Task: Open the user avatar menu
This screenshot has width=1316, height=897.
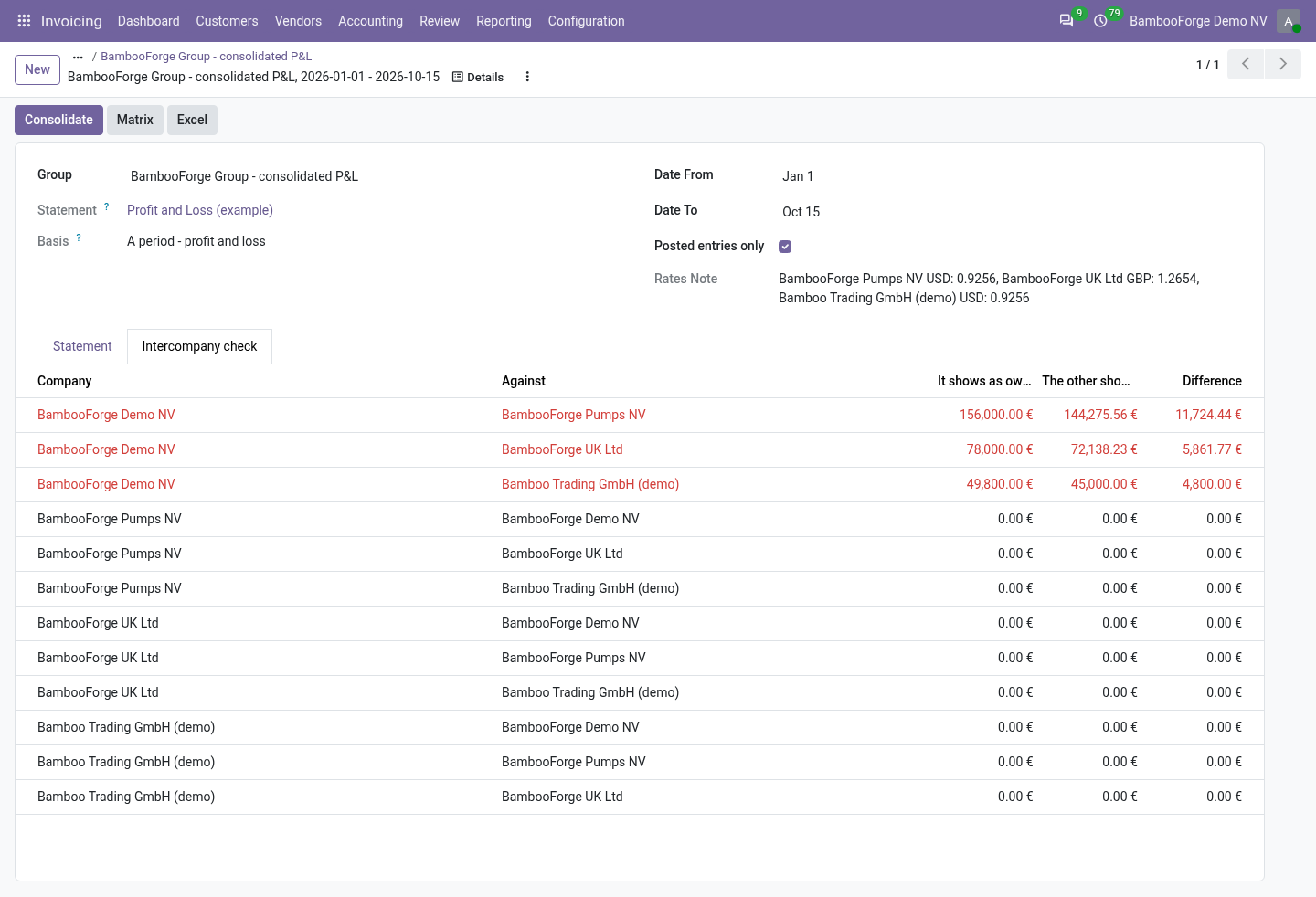Action: pyautogui.click(x=1289, y=21)
